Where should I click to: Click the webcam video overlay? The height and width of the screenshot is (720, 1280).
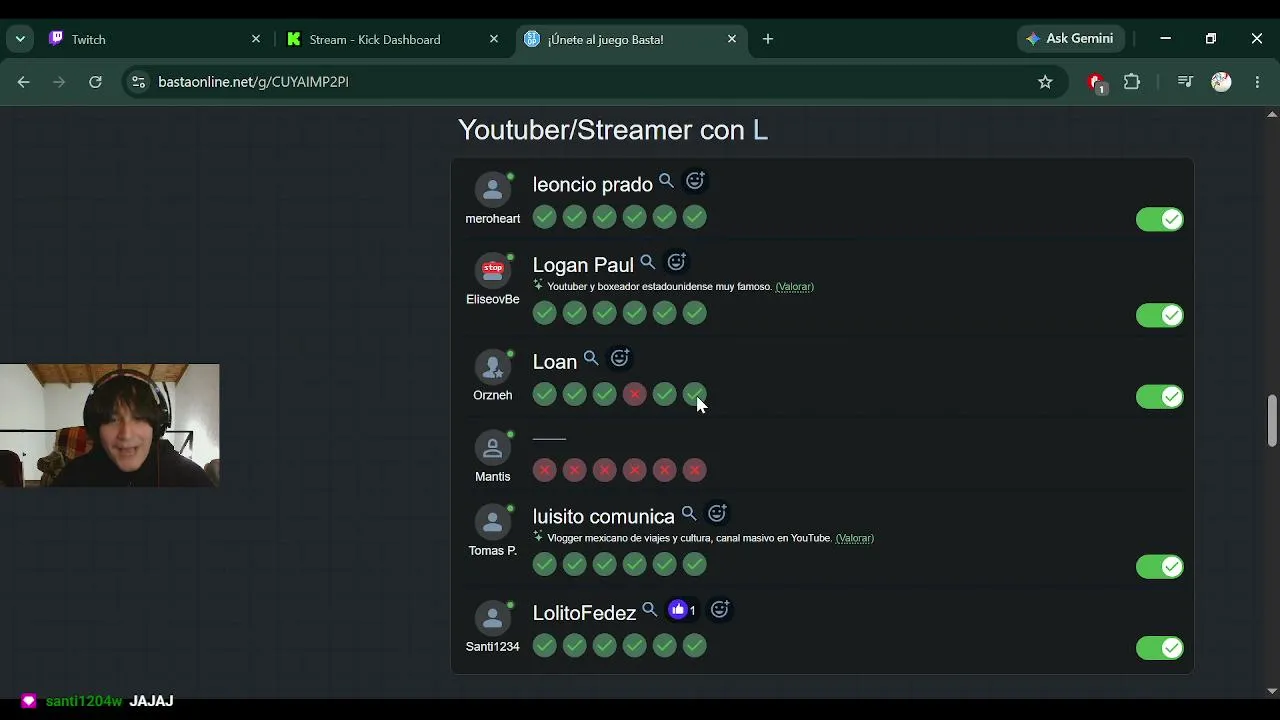click(x=110, y=425)
